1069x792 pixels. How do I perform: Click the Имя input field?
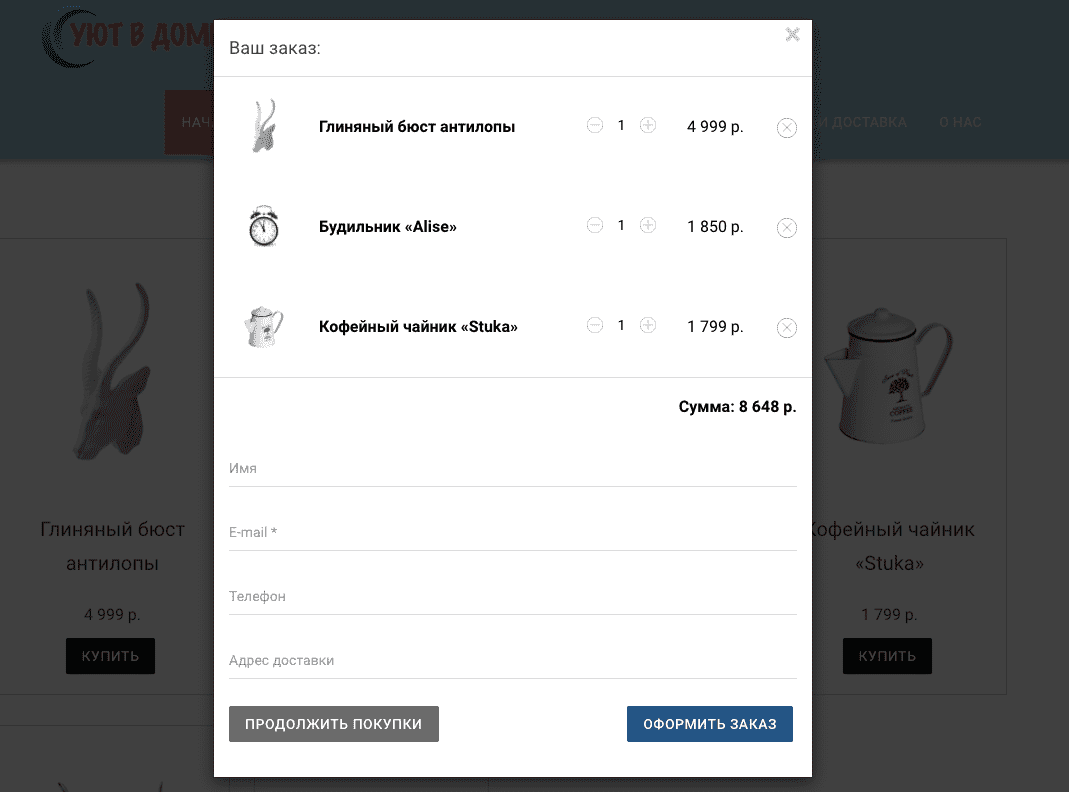(513, 469)
